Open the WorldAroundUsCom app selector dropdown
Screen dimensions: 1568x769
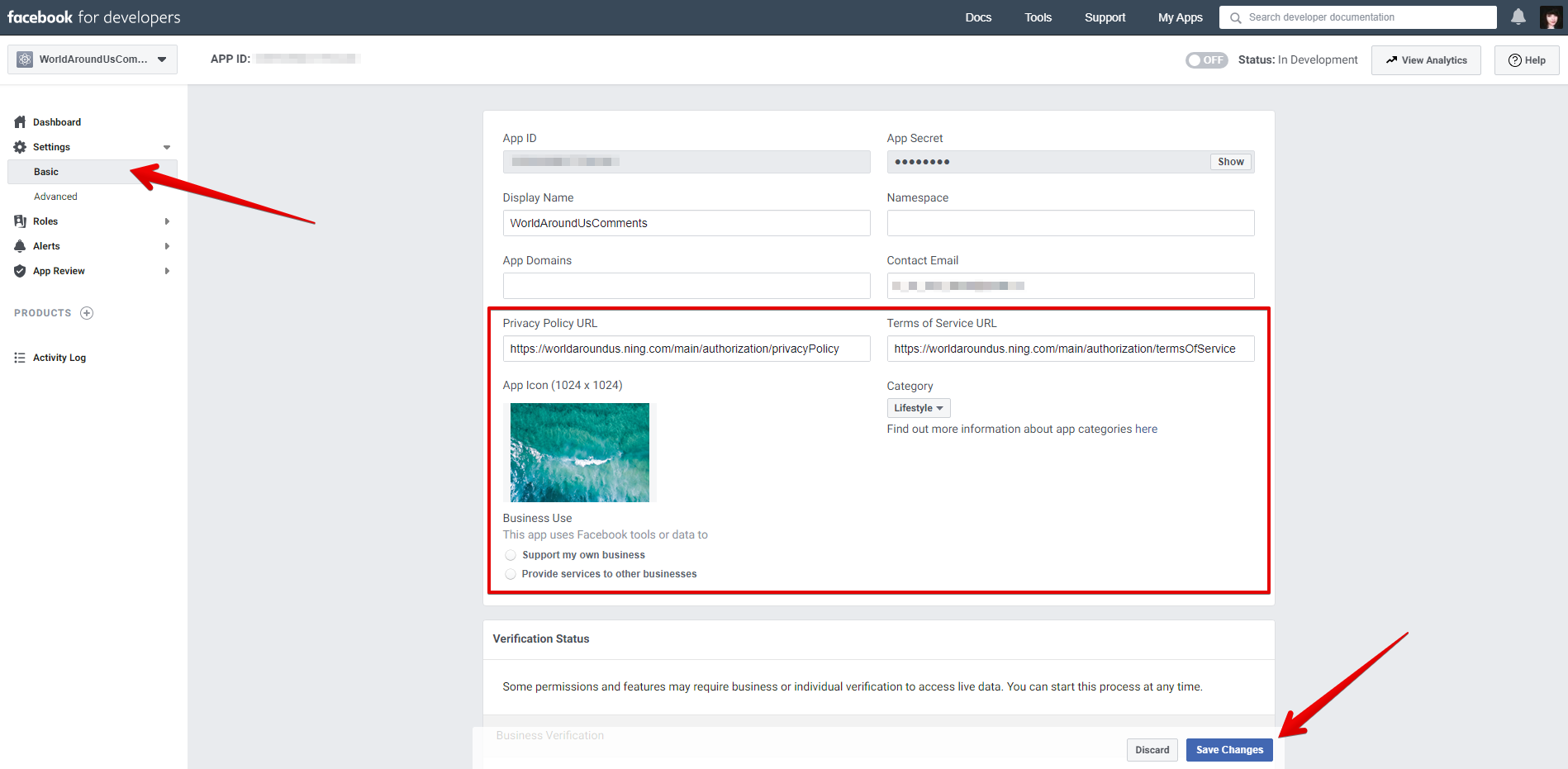click(93, 59)
